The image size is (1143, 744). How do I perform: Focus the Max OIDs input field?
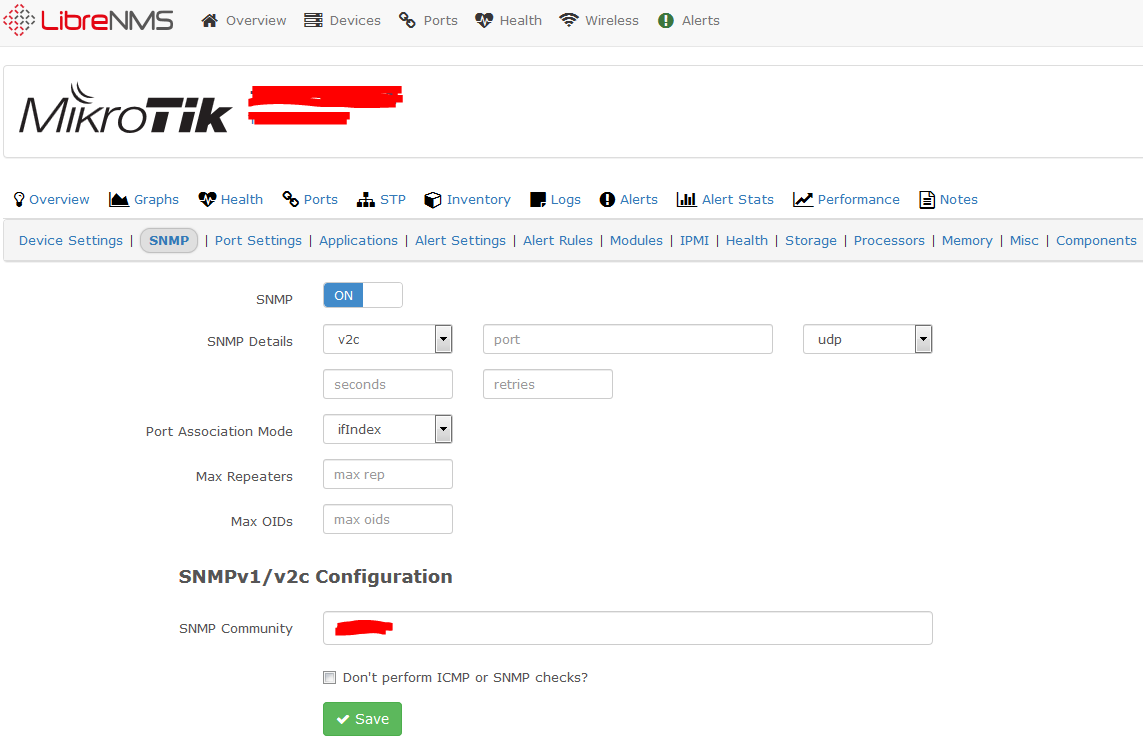388,520
